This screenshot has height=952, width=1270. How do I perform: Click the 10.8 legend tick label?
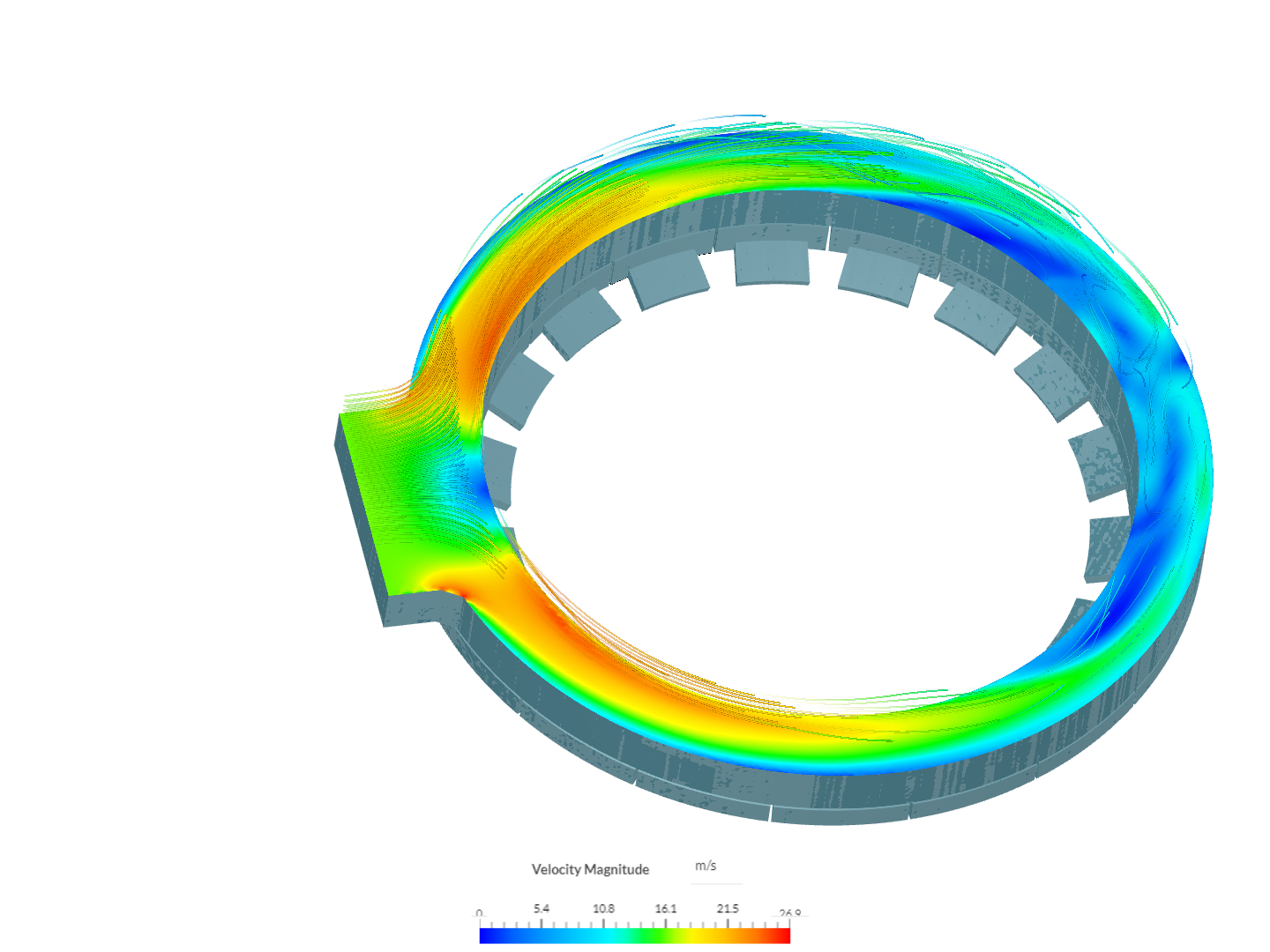(x=603, y=908)
